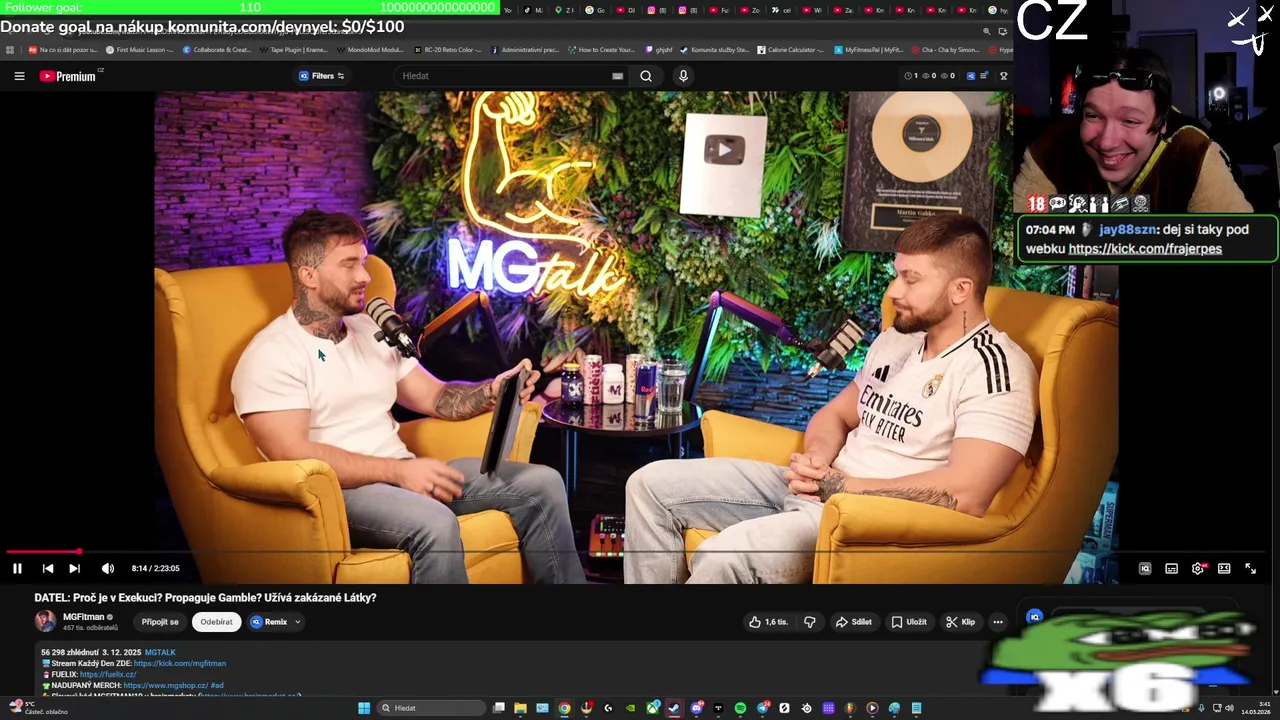Open the RC-20 Retro Color bookmark
Screen dimensions: 1280x720
click(447, 49)
